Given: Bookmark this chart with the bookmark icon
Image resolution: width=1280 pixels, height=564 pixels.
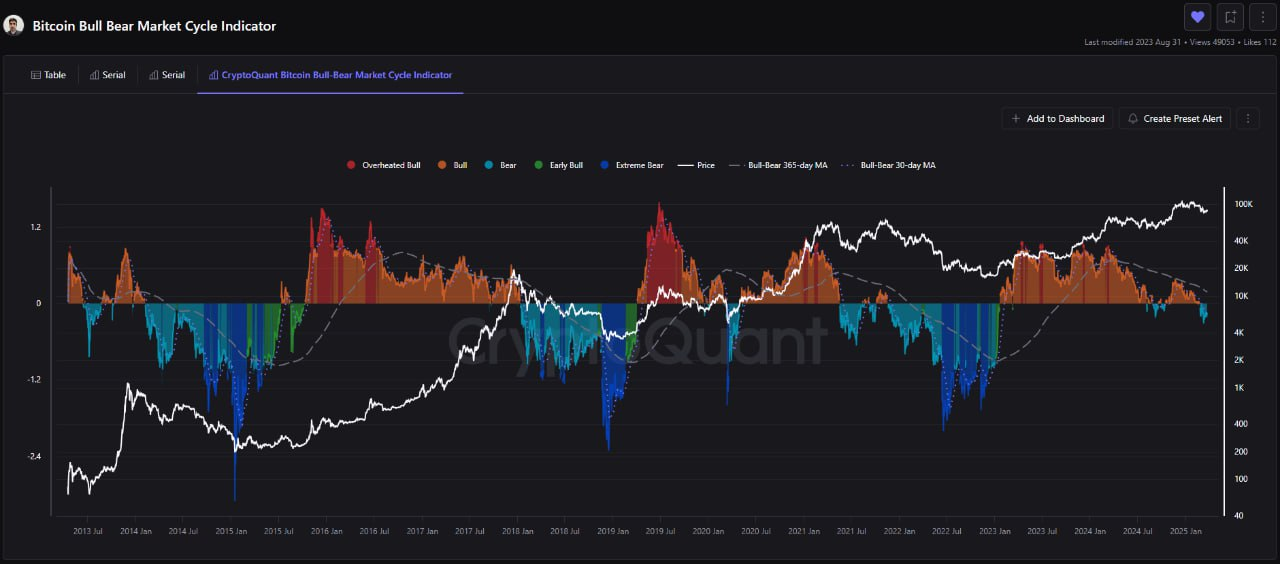Looking at the screenshot, I should pyautogui.click(x=1231, y=16).
